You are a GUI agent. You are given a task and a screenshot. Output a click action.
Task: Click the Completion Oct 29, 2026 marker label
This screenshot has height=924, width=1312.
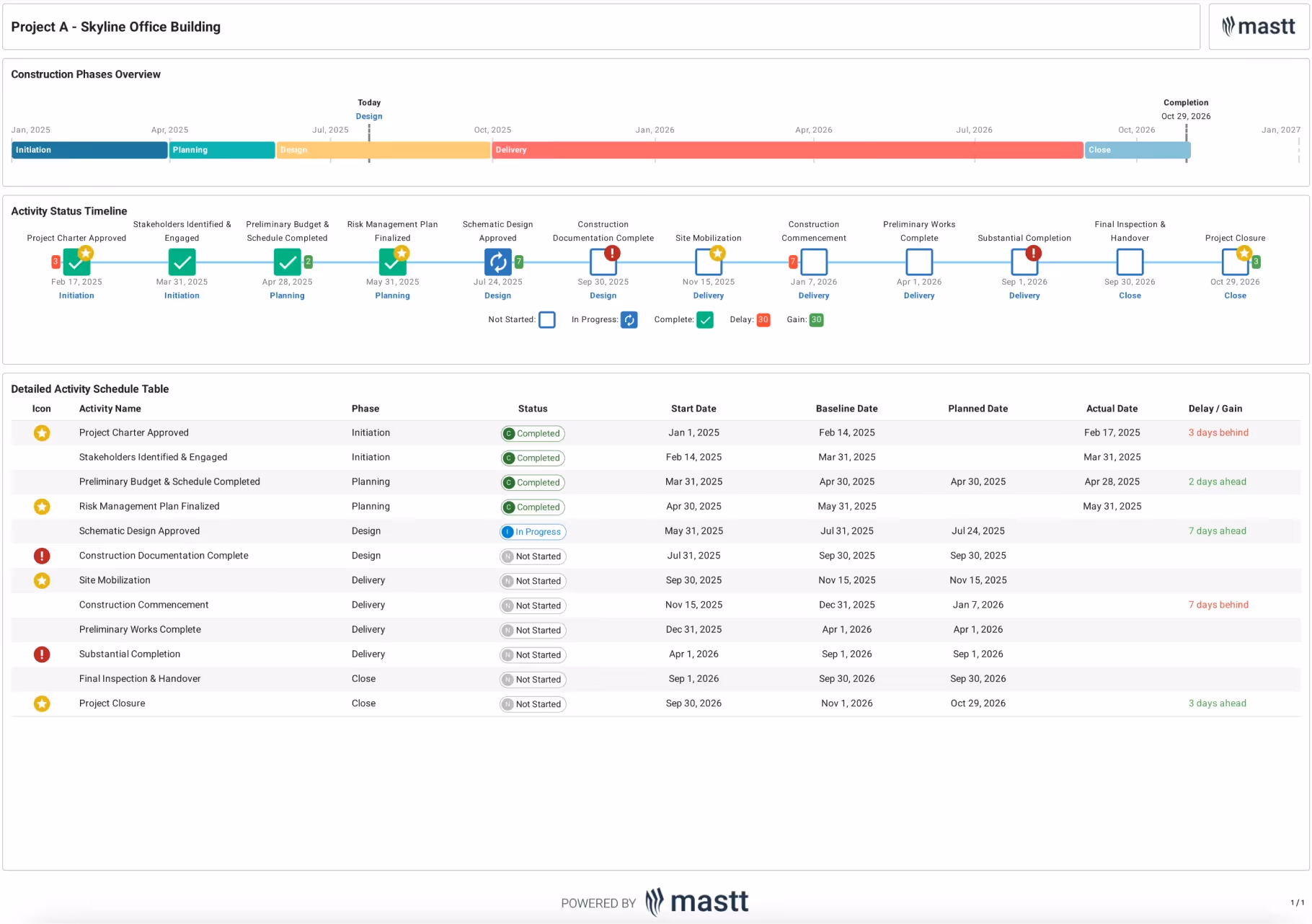click(x=1186, y=110)
